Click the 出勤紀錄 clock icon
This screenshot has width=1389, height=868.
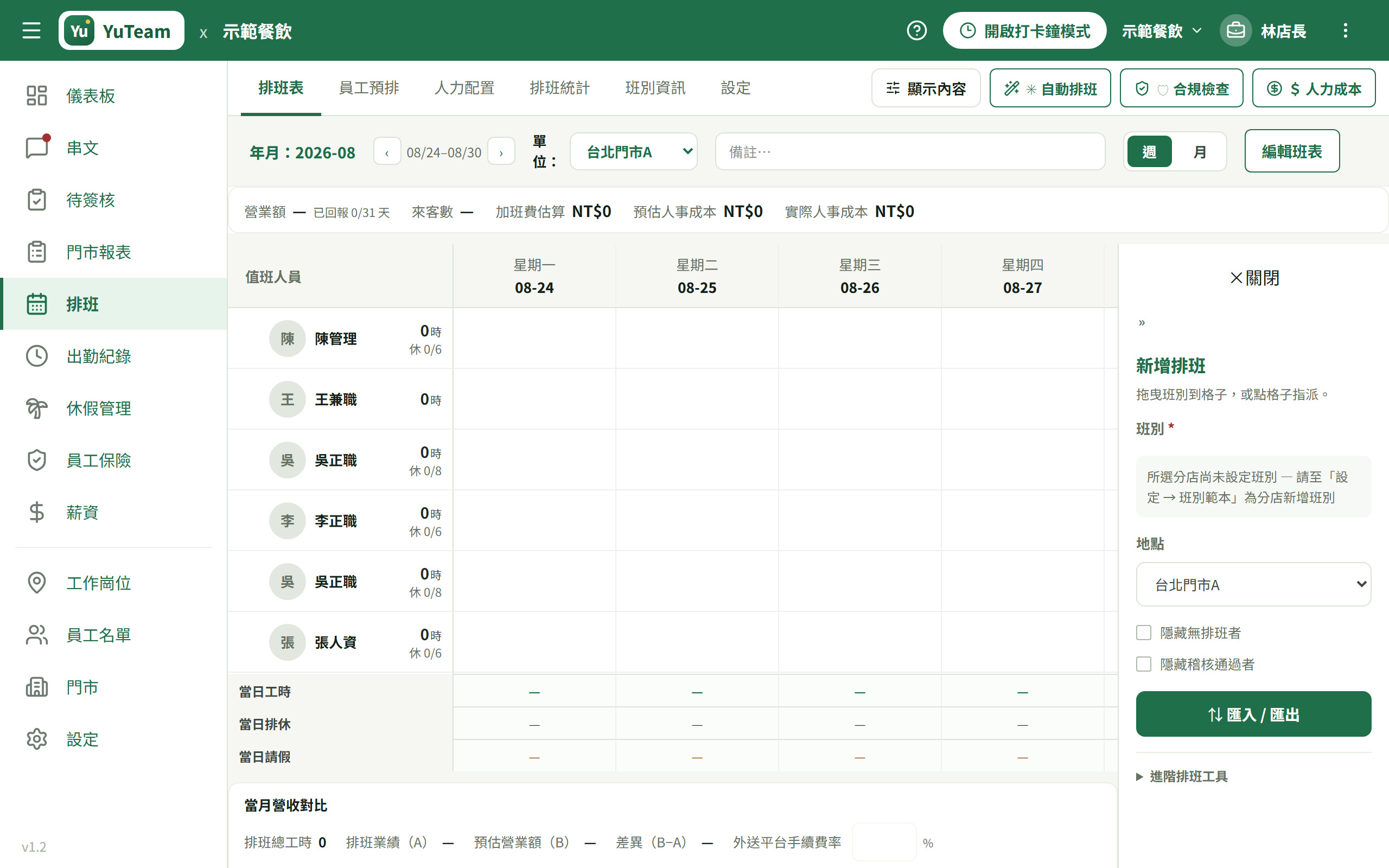37,356
